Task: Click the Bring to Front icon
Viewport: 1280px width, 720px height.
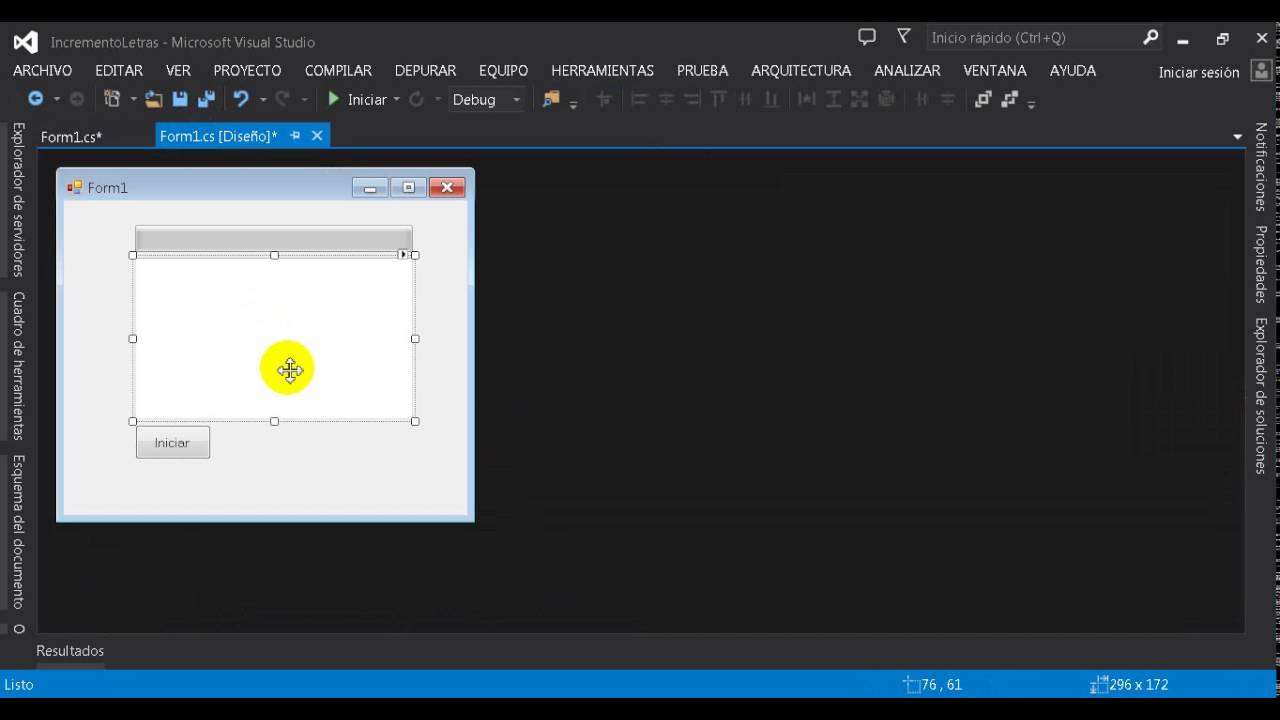Action: [x=983, y=99]
